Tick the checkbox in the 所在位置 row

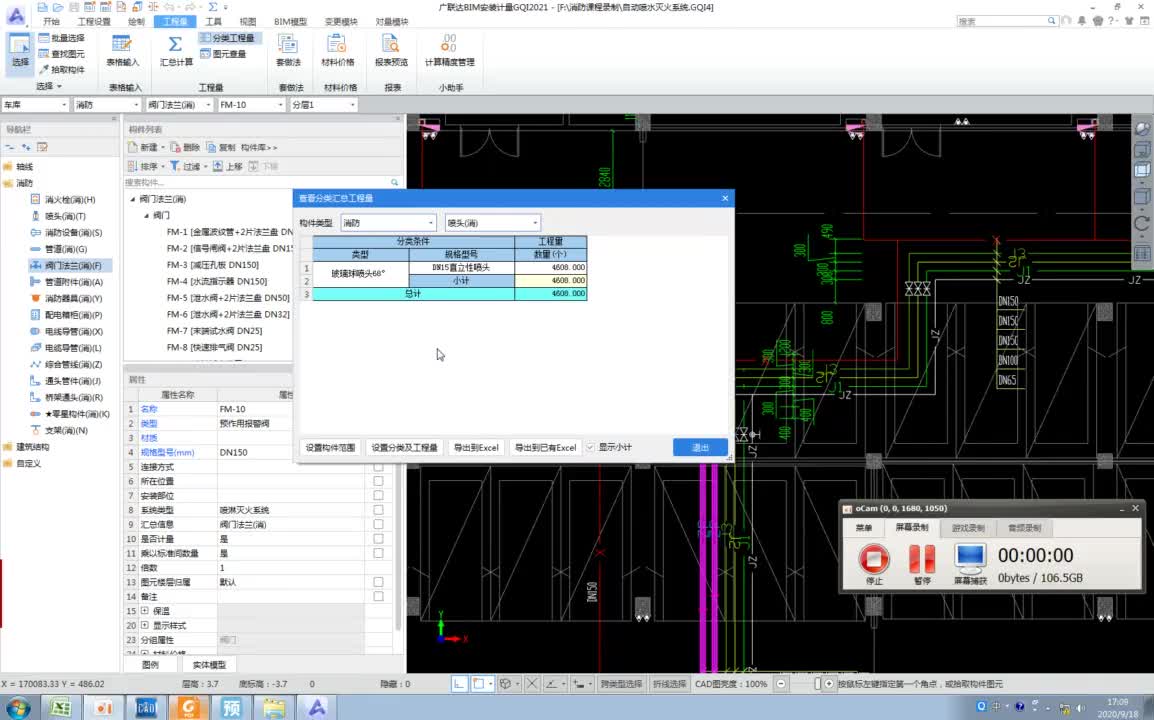click(378, 481)
